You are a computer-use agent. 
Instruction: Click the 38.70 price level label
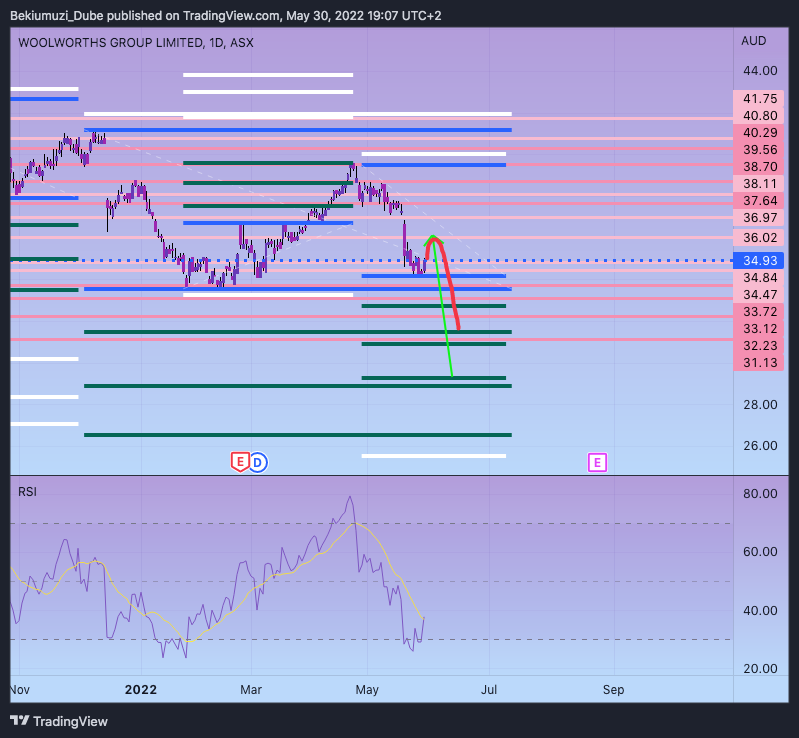point(758,167)
